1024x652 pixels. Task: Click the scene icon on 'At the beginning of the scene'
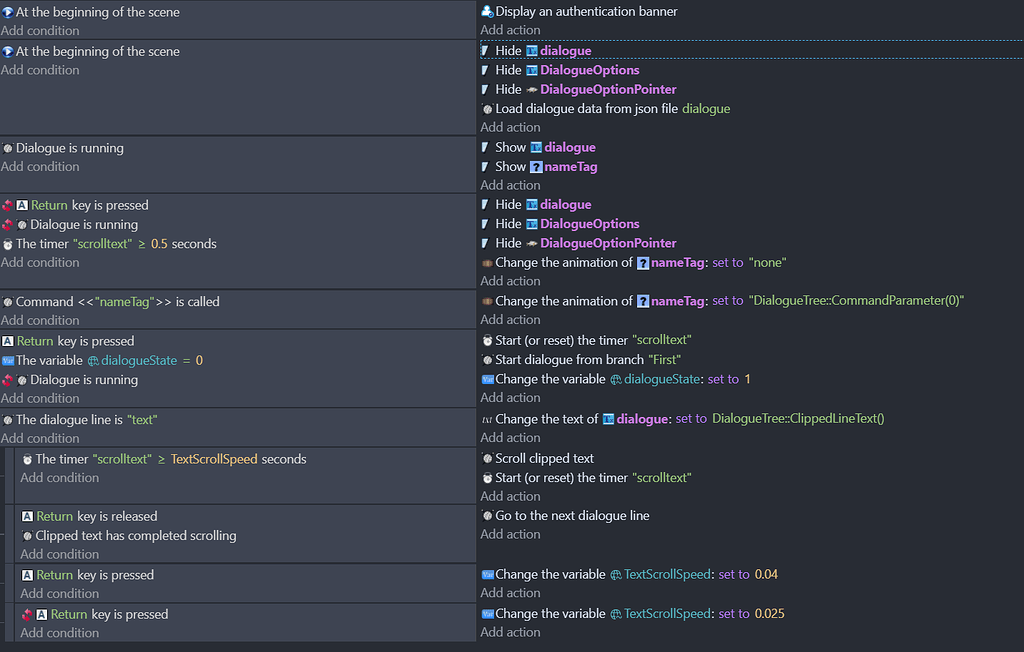[9, 12]
